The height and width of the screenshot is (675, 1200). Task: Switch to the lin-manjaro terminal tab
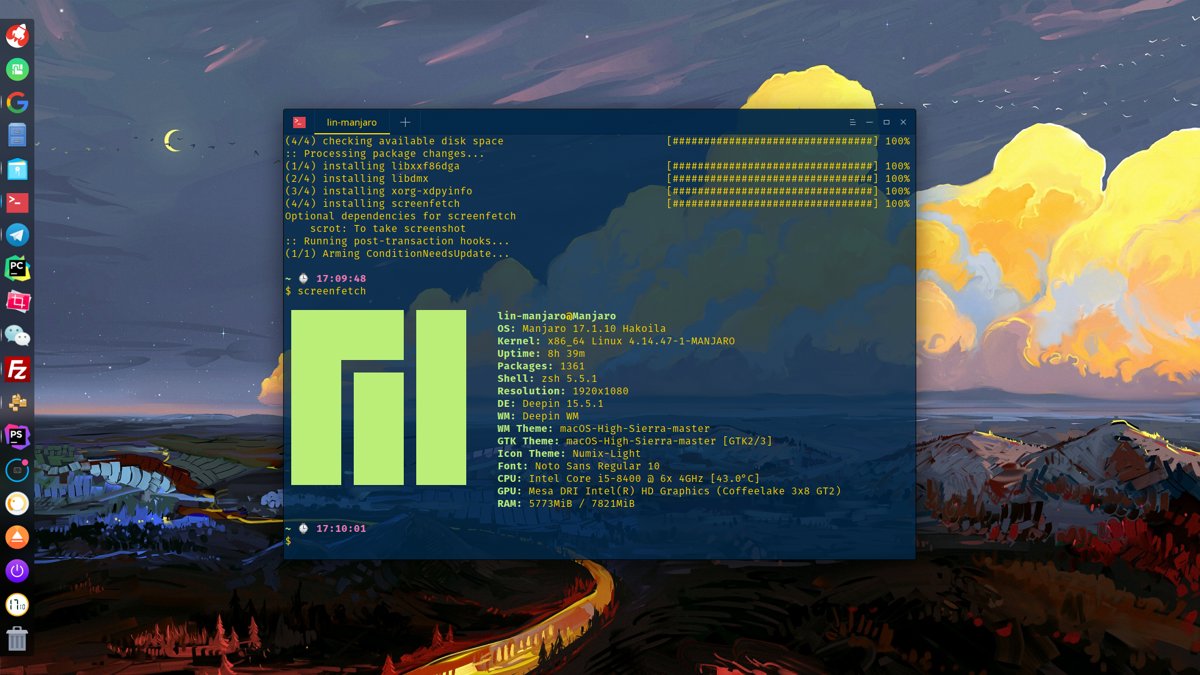pos(352,122)
